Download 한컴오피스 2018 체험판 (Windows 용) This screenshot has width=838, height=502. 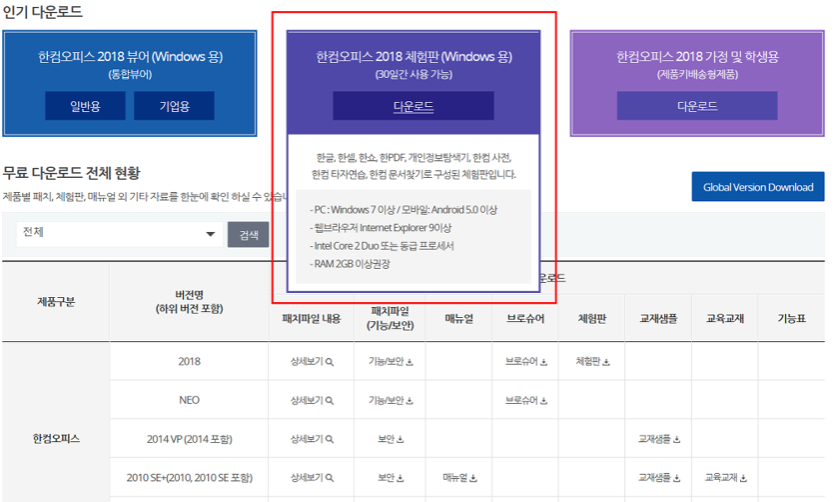(413, 106)
